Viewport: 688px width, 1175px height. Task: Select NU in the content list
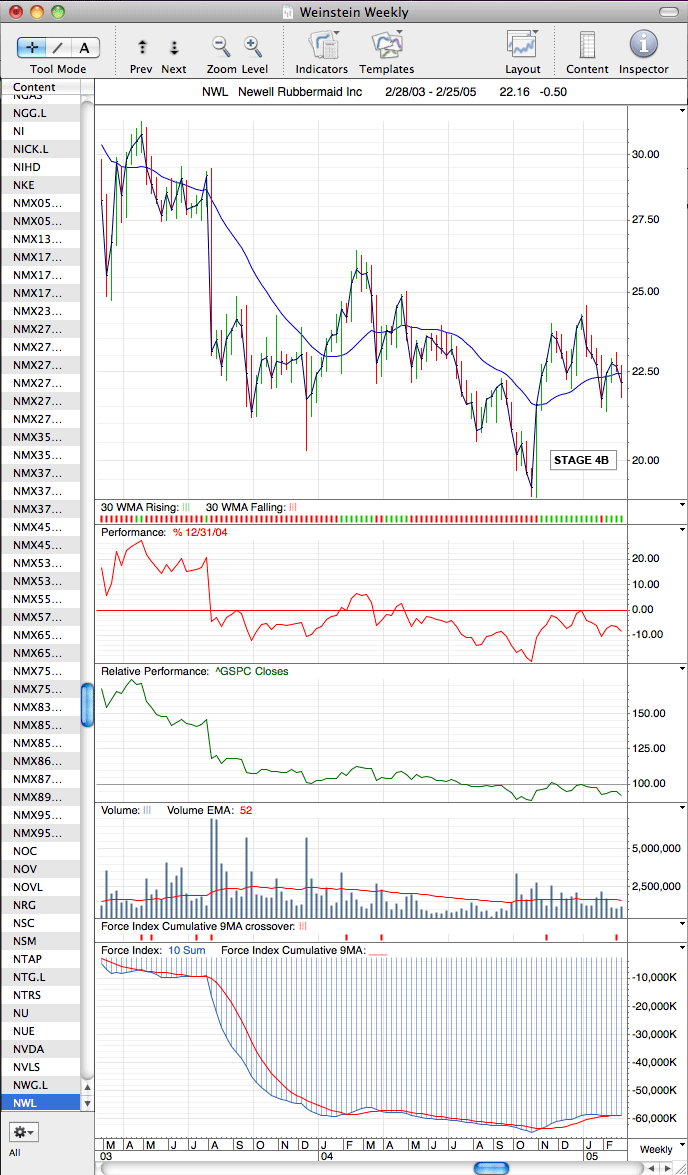click(x=40, y=1013)
